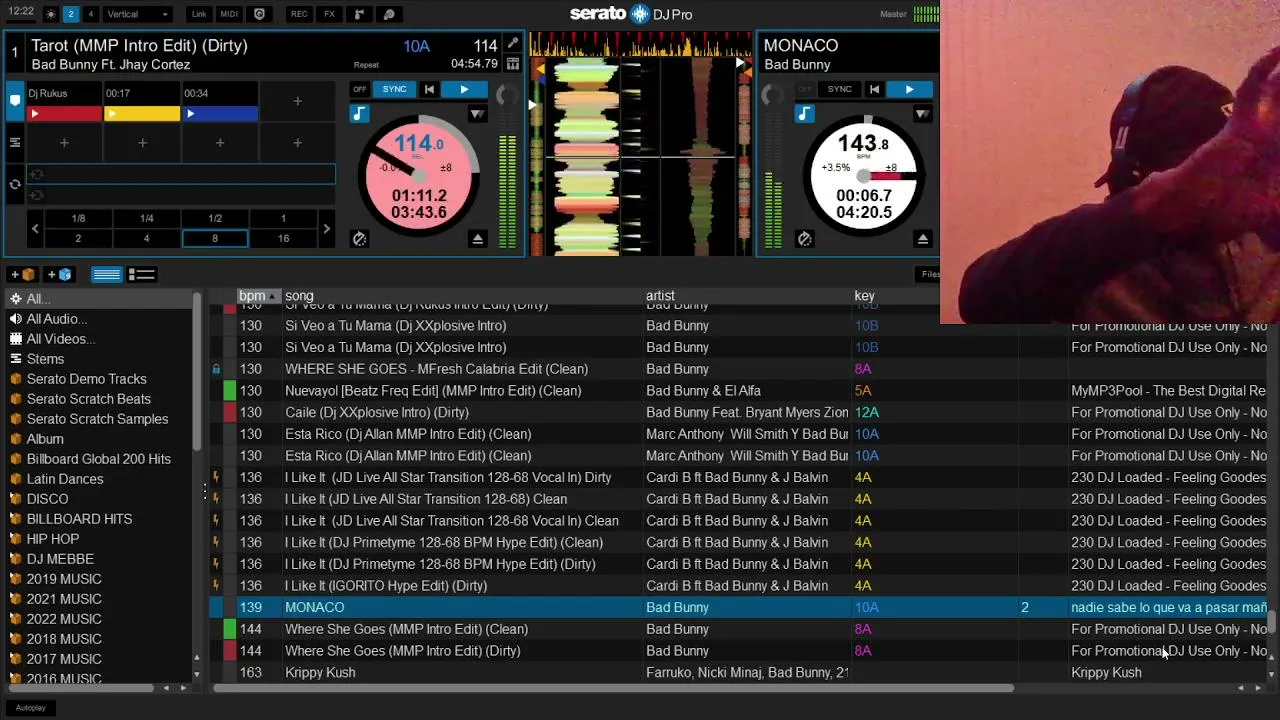1280x720 pixels.
Task: Show previous loop sizes on deck 1
Action: 35,229
